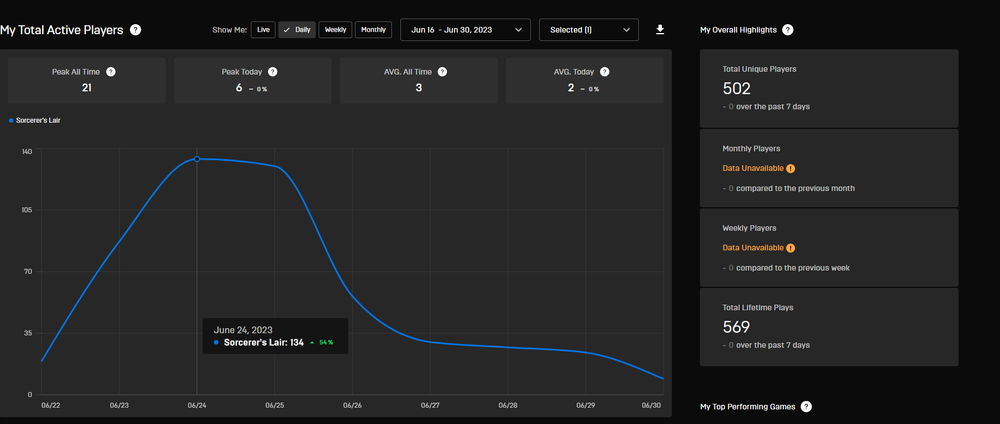
Task: Click the Show Me: label
Action: click(x=230, y=30)
